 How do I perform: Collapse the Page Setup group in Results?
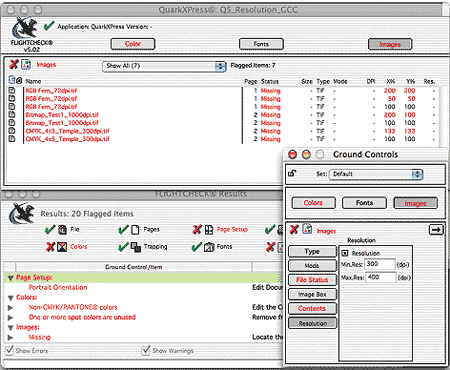pyautogui.click(x=11, y=278)
